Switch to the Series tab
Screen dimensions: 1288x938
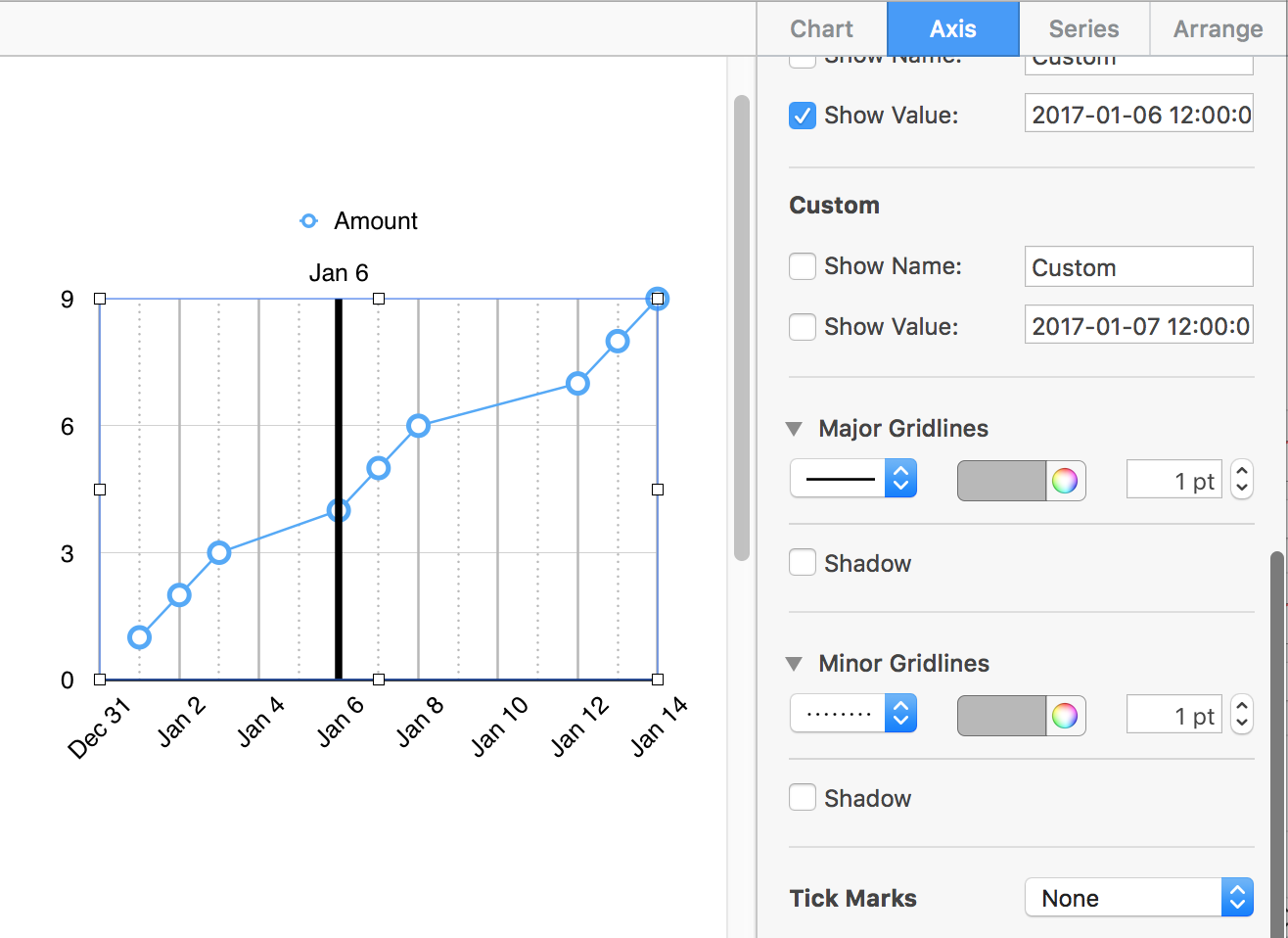pos(1083,29)
